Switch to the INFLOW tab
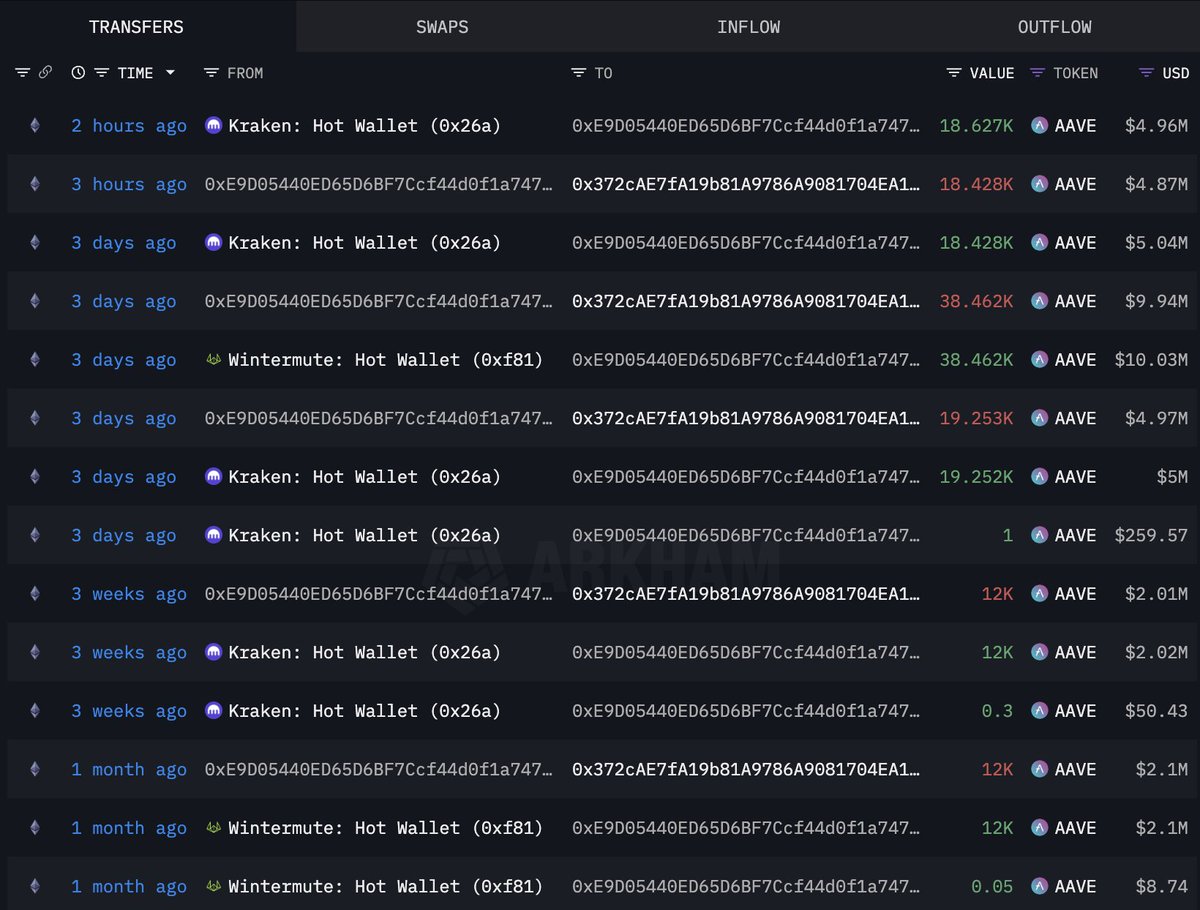 tap(748, 27)
